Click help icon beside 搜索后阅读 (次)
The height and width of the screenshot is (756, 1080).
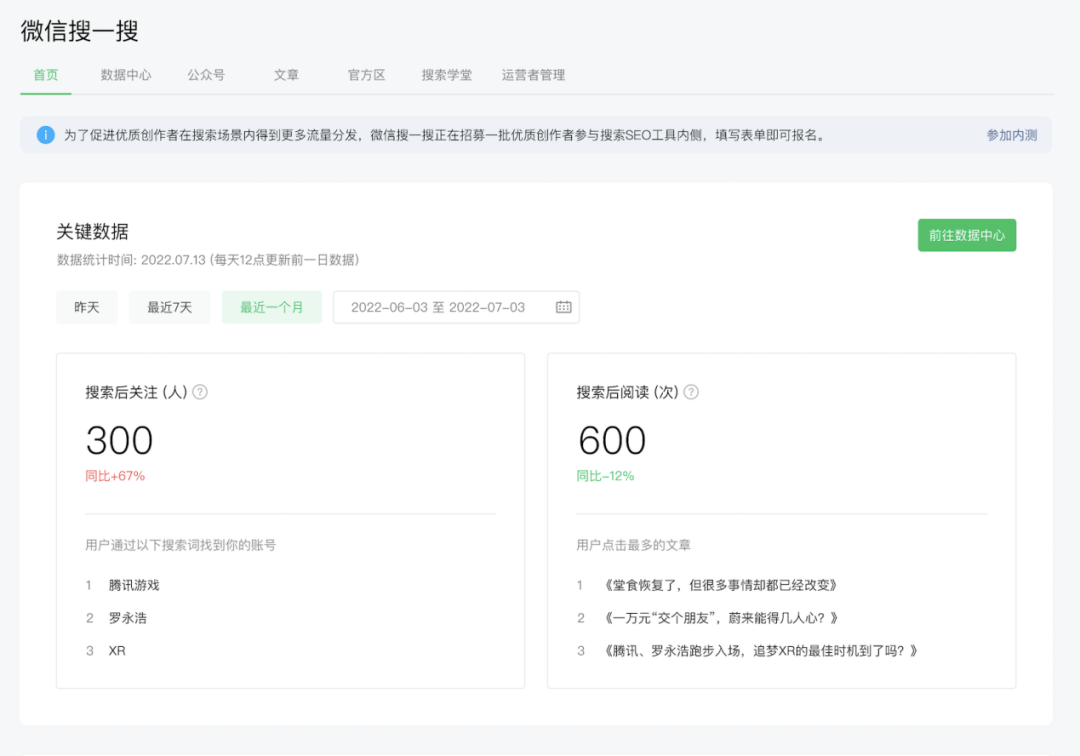[691, 392]
